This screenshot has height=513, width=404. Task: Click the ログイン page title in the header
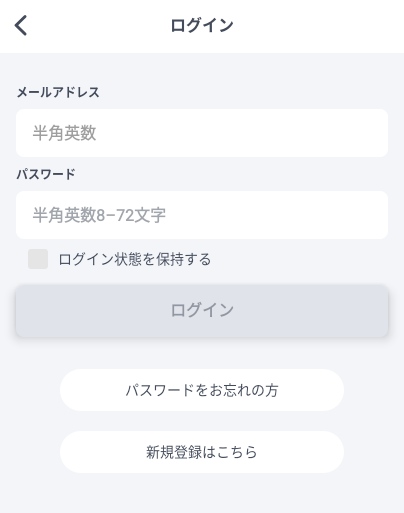[x=202, y=25]
